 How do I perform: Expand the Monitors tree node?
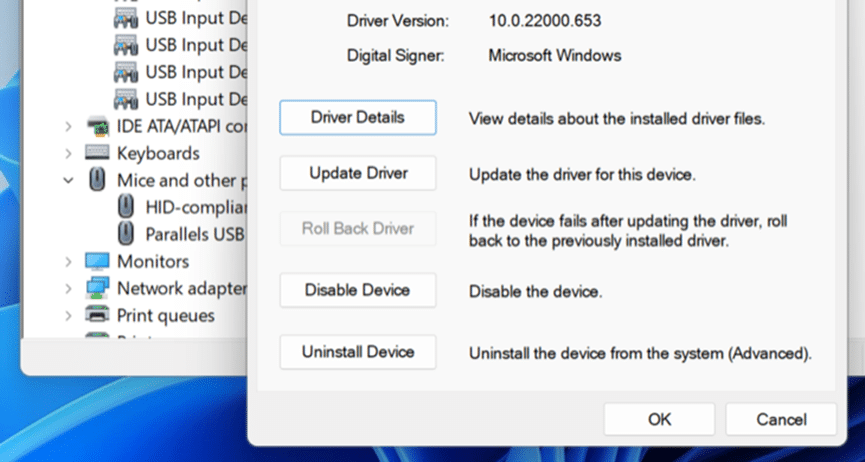(x=68, y=261)
